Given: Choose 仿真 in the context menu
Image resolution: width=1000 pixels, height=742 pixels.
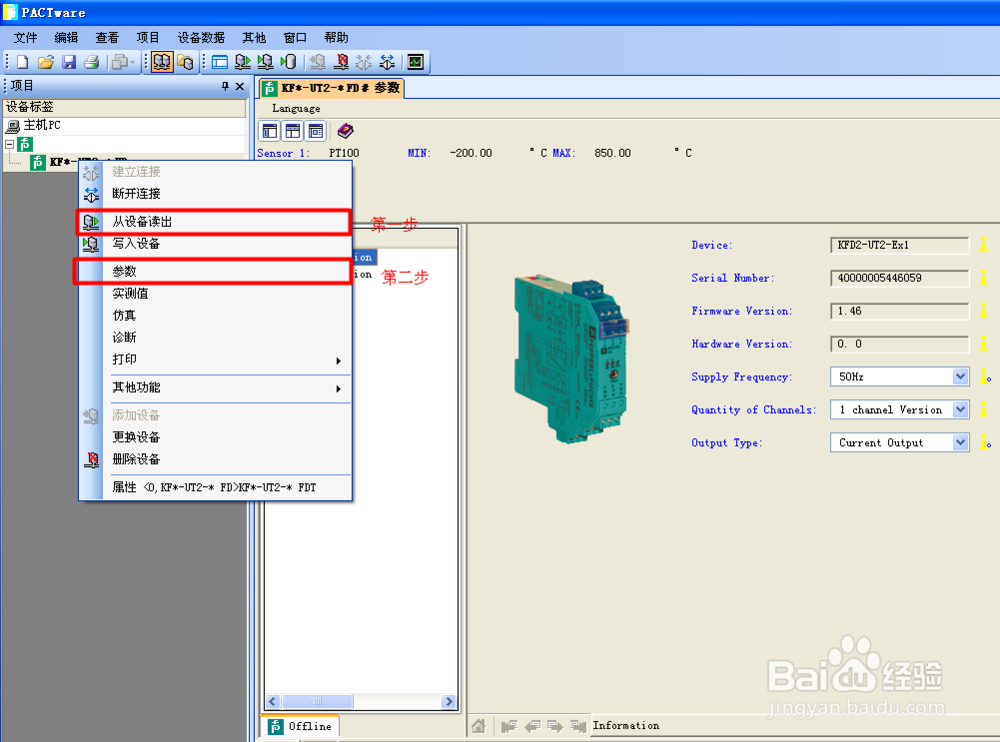Looking at the screenshot, I should point(216,315).
